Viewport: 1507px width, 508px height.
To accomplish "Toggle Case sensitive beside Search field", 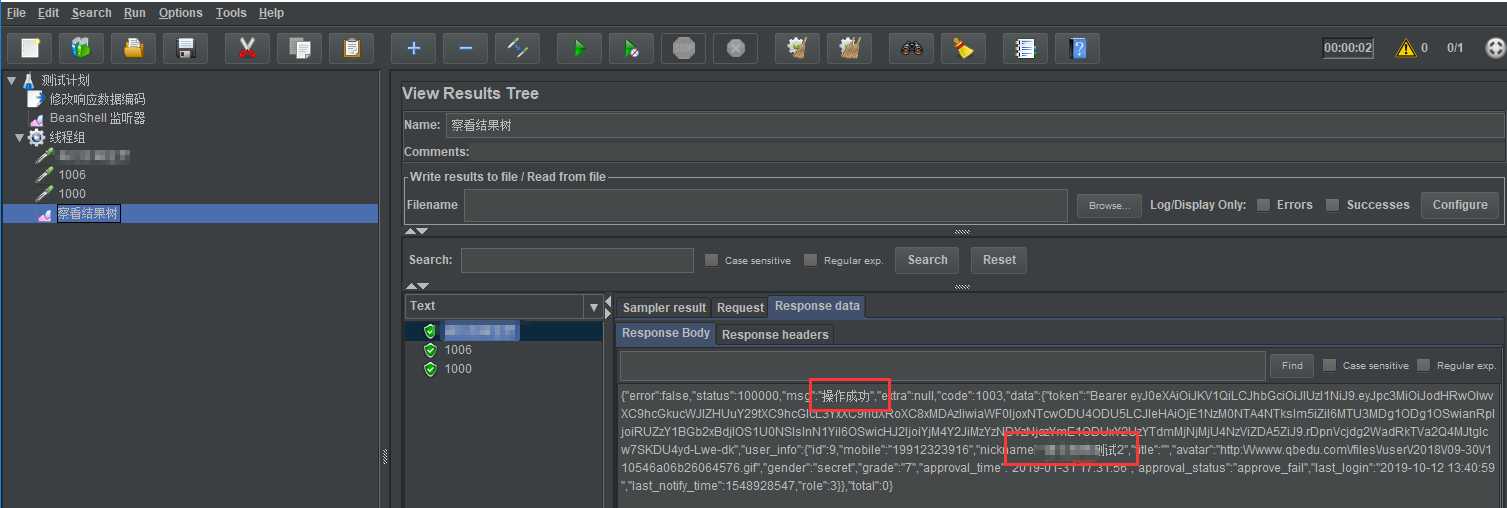I will (x=711, y=260).
